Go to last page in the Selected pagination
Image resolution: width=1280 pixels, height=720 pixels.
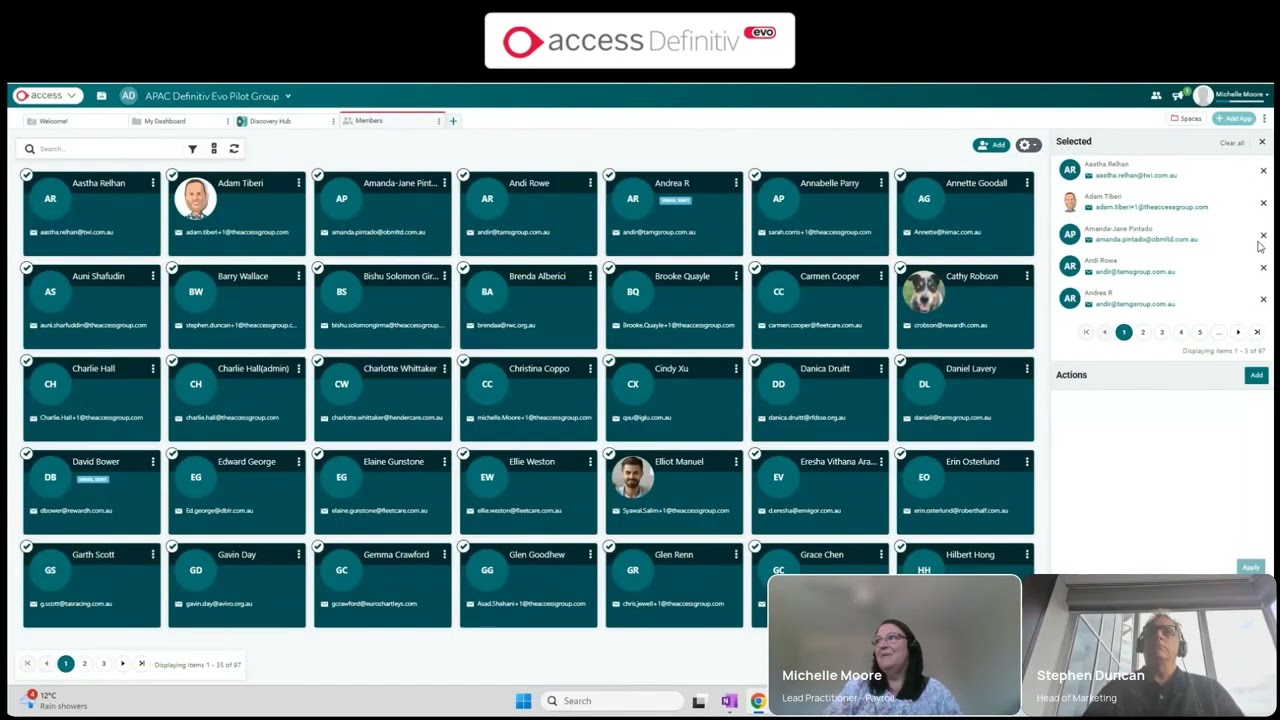click(1257, 332)
